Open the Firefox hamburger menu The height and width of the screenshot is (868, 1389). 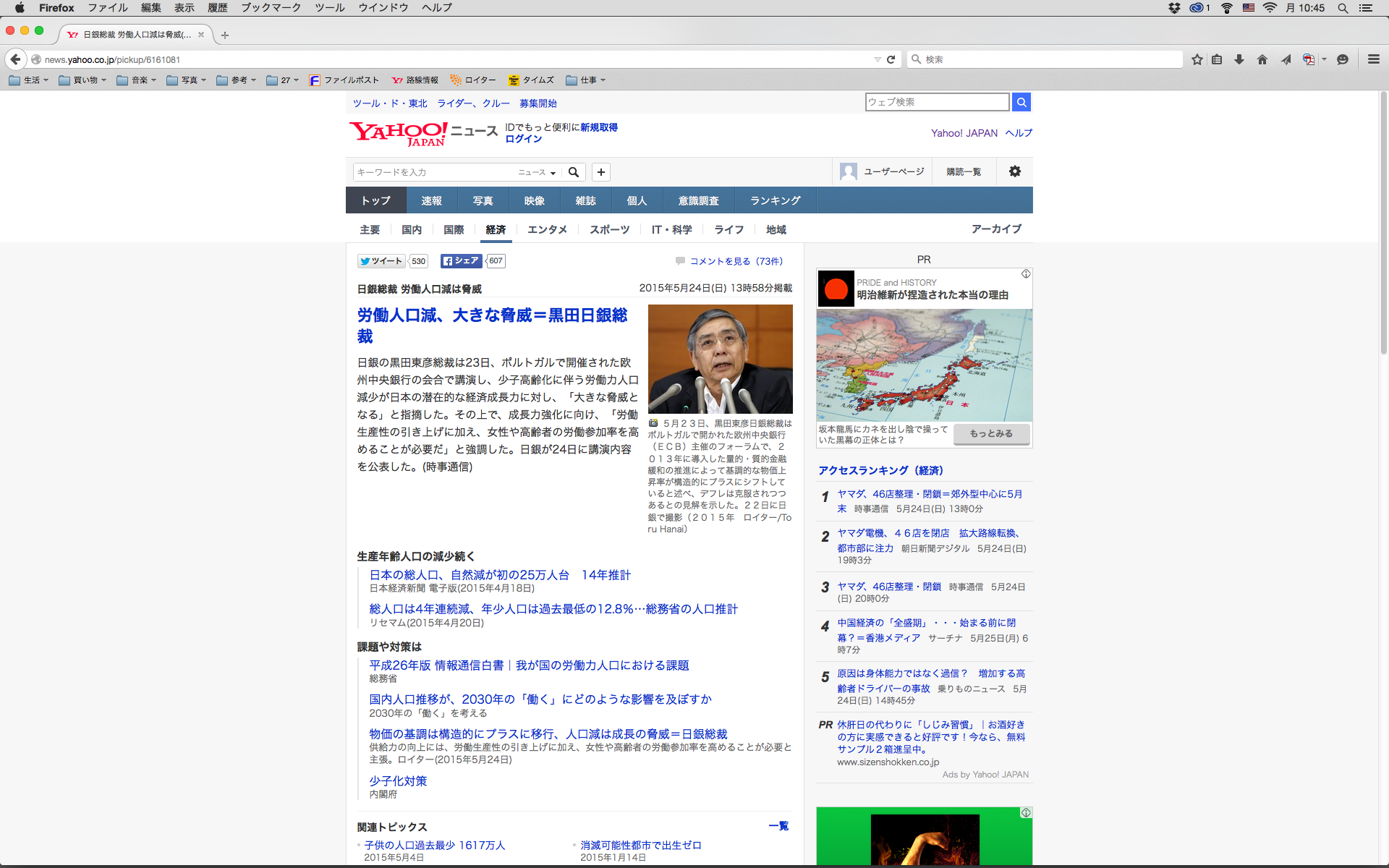click(x=1373, y=59)
